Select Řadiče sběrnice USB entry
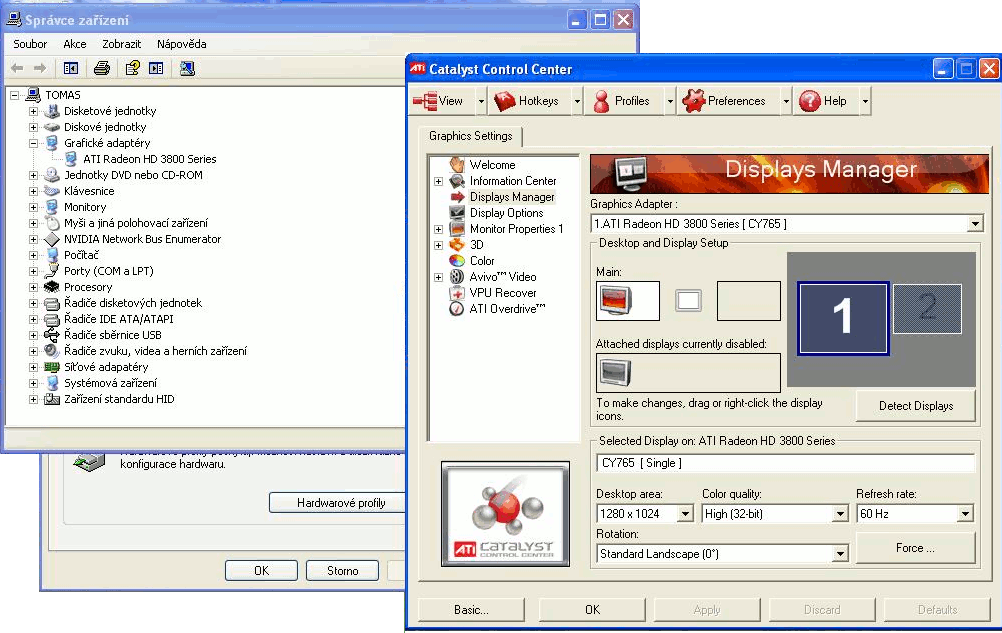 coord(112,335)
